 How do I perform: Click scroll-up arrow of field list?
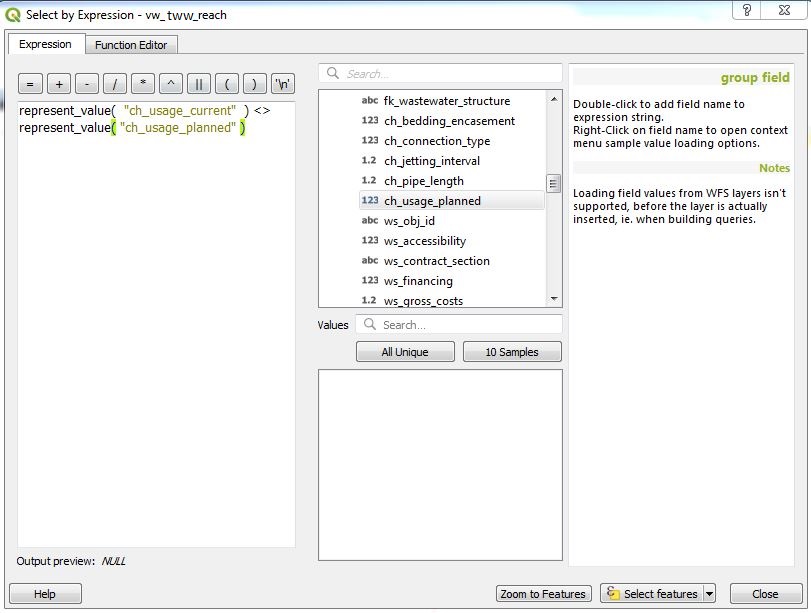click(554, 99)
